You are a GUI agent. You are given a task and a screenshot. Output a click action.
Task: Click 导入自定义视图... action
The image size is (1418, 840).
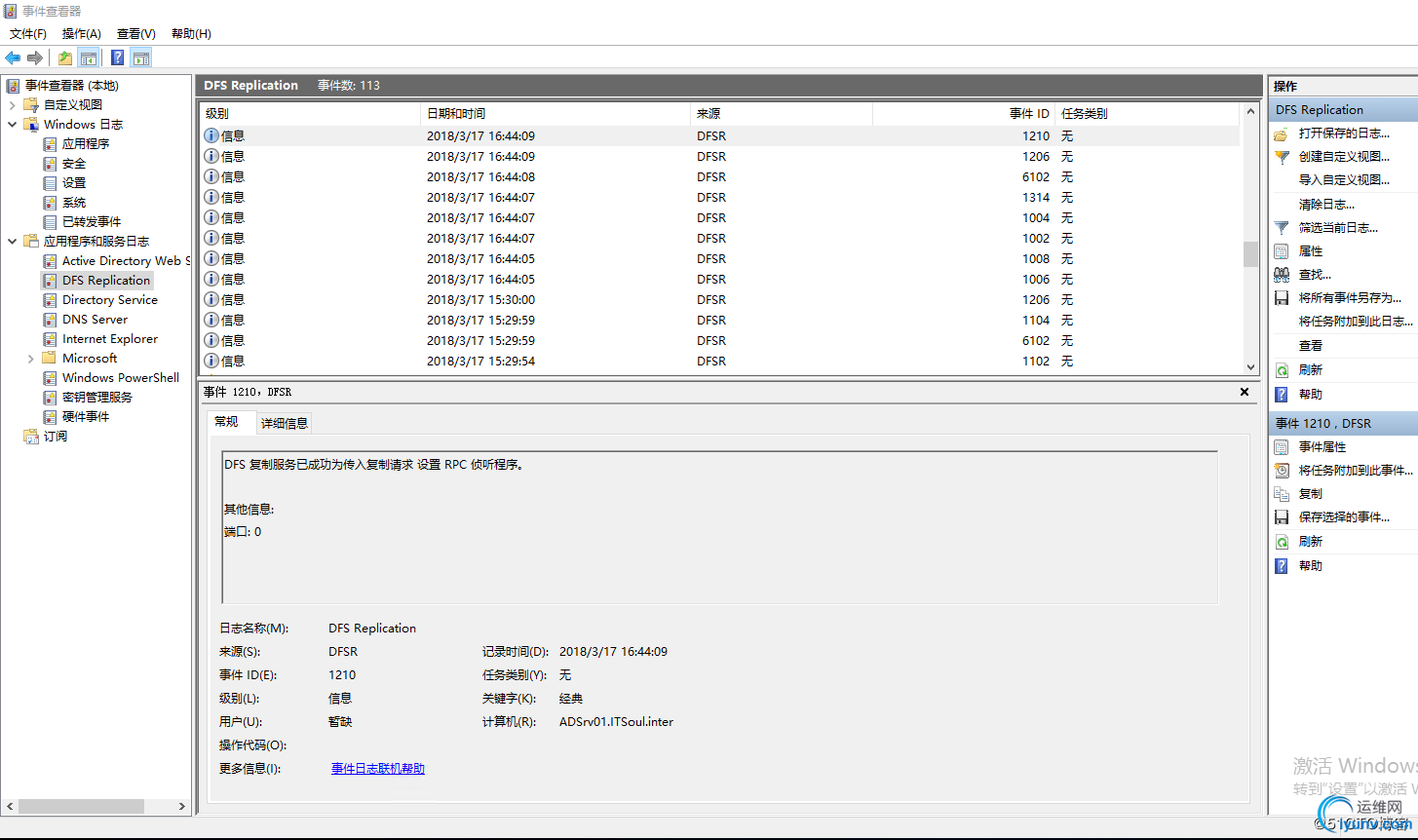click(1344, 180)
